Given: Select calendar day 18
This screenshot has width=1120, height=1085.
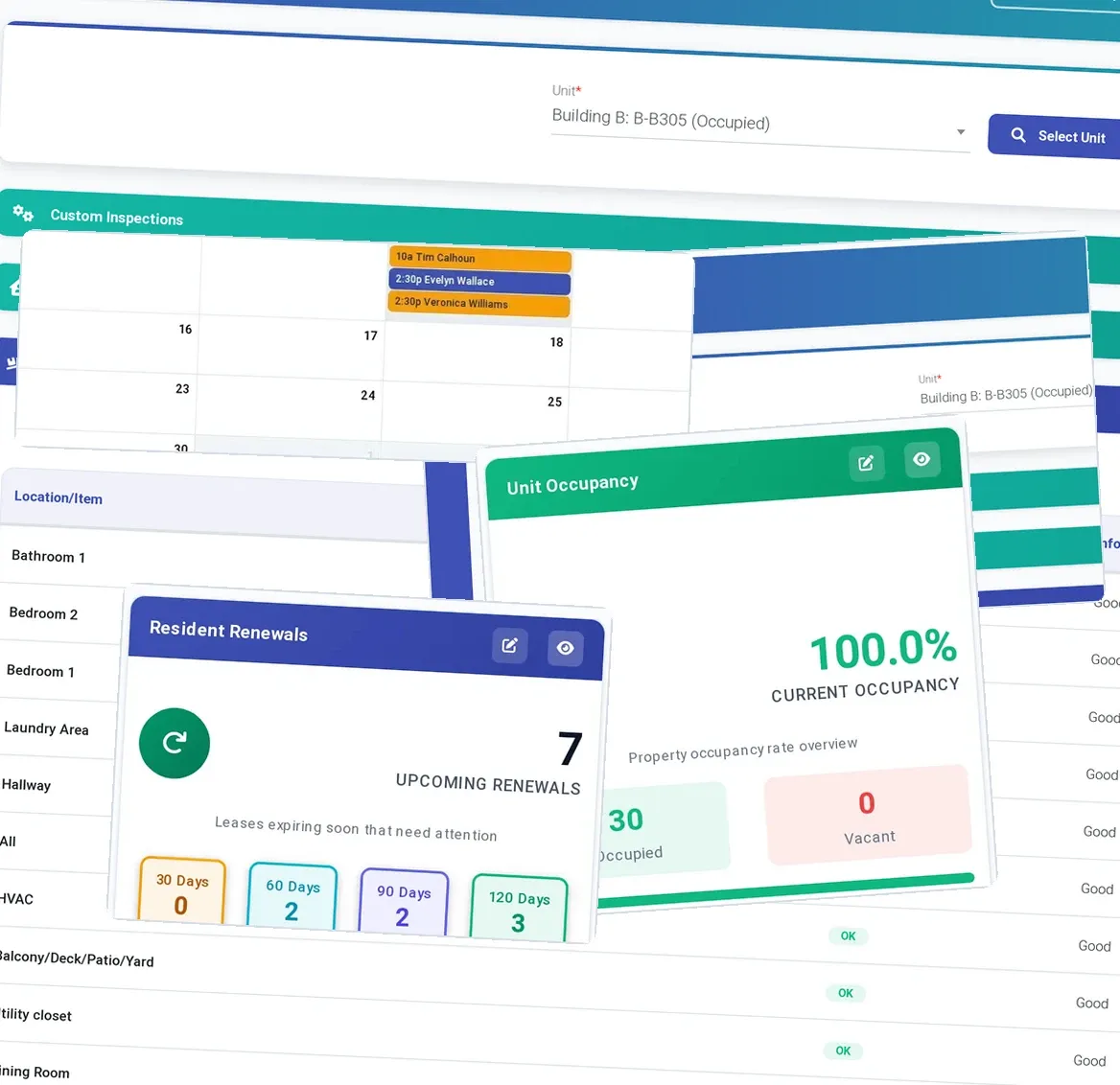Looking at the screenshot, I should tap(556, 342).
